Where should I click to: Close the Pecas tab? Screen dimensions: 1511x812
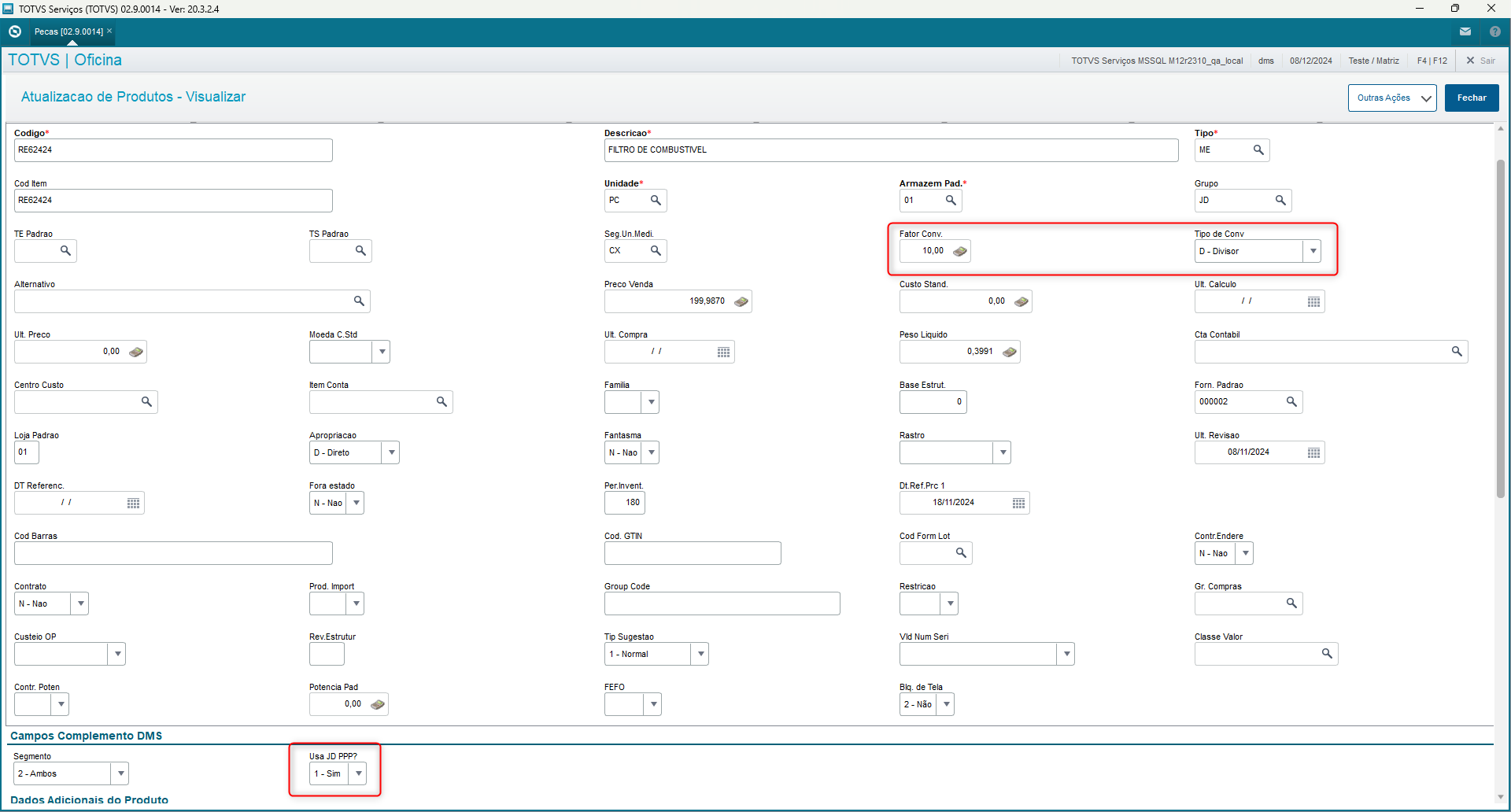pos(109,31)
